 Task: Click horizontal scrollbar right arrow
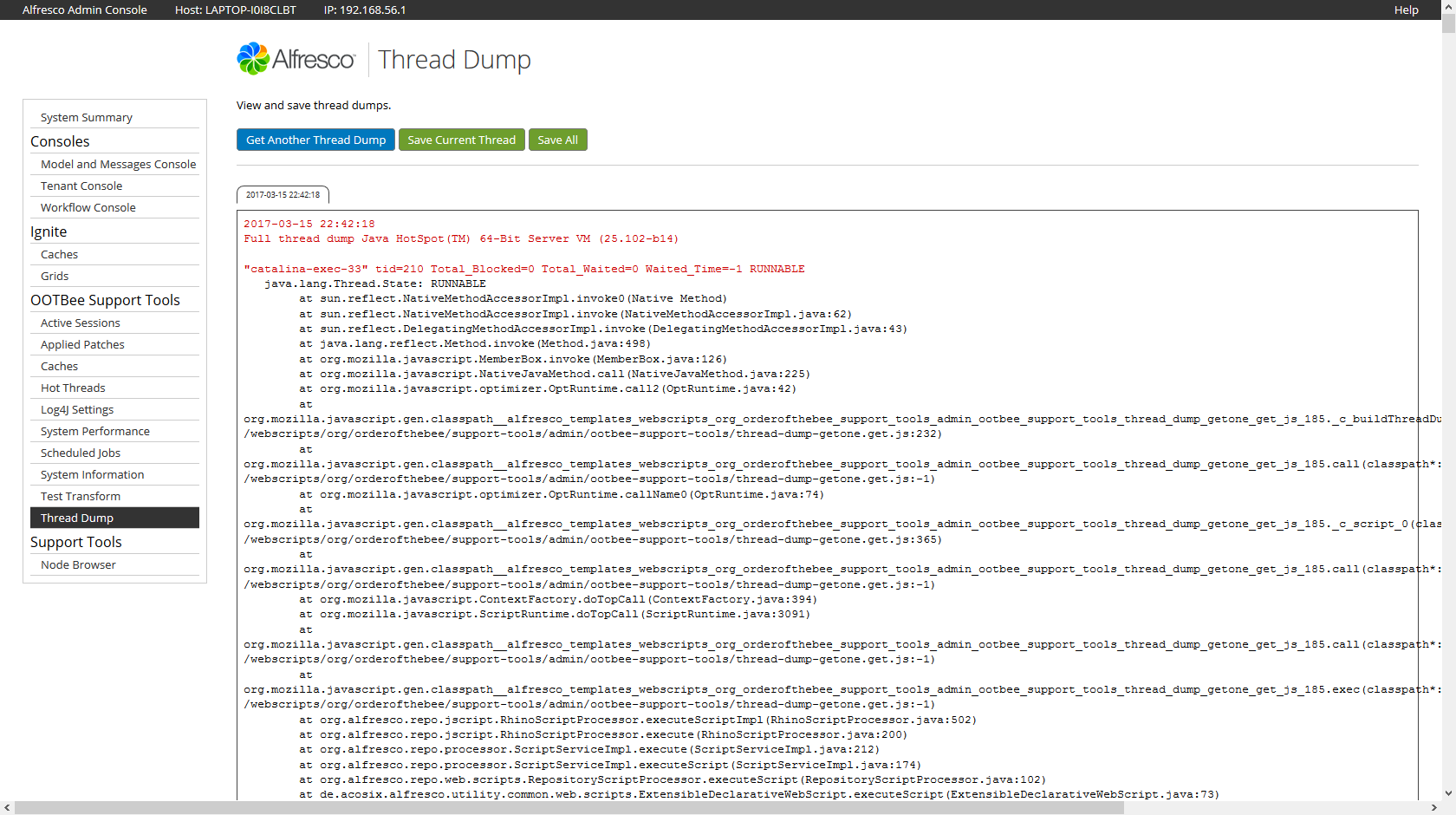[1433, 807]
